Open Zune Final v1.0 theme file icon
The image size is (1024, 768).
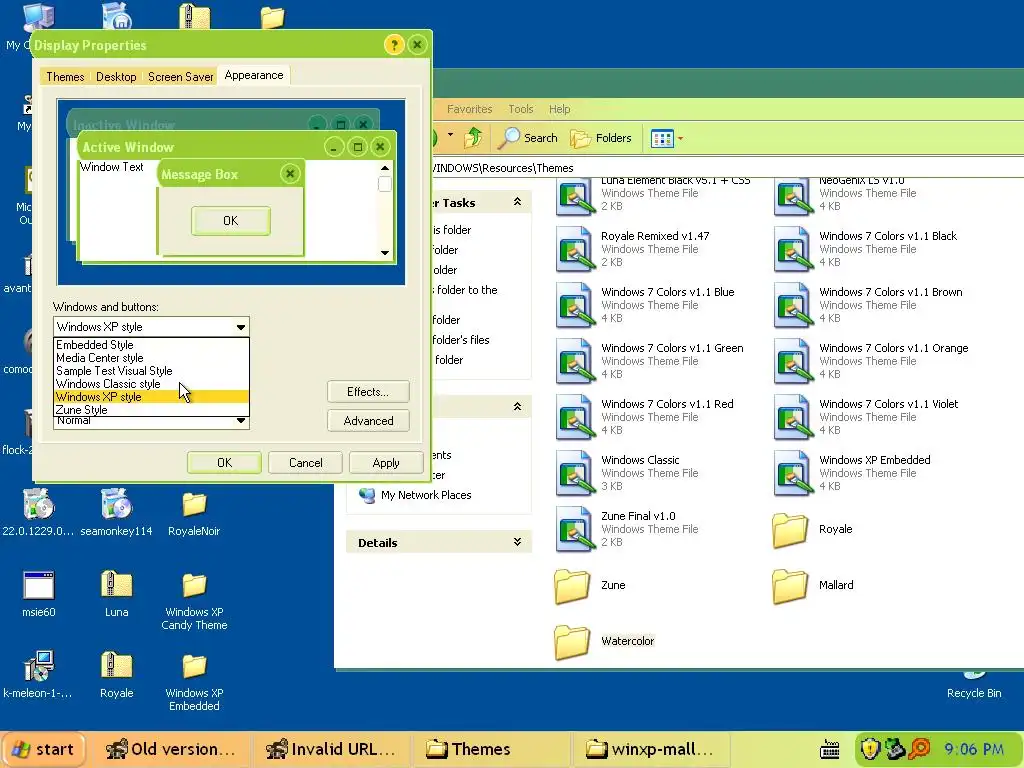pyautogui.click(x=575, y=530)
